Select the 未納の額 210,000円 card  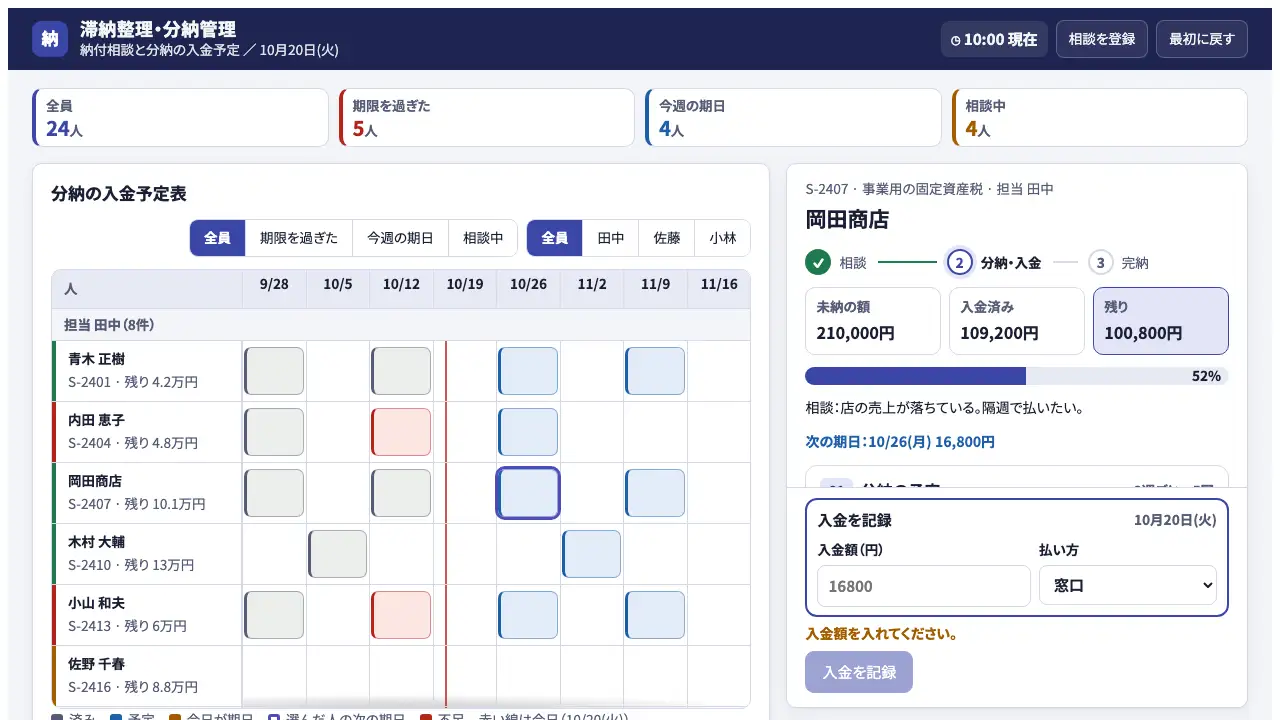click(x=873, y=321)
